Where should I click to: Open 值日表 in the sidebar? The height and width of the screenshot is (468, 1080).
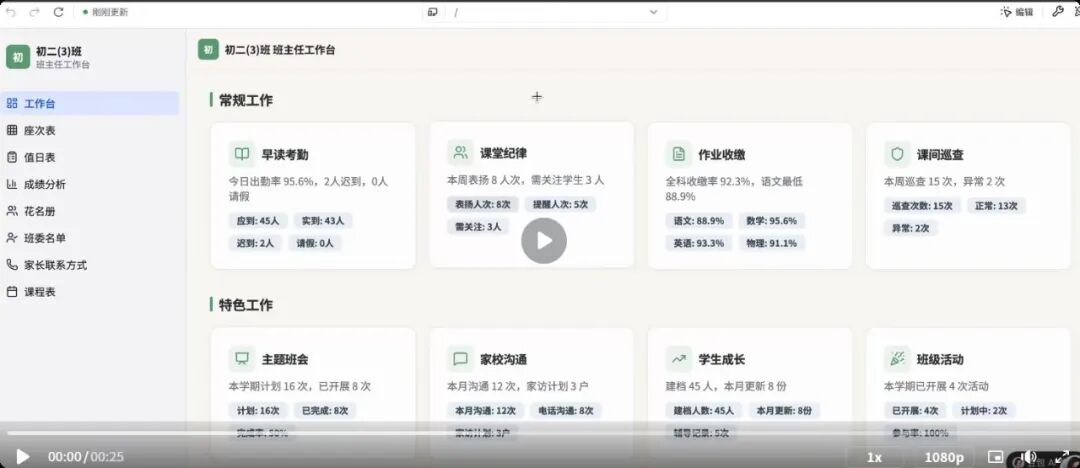[90, 157]
